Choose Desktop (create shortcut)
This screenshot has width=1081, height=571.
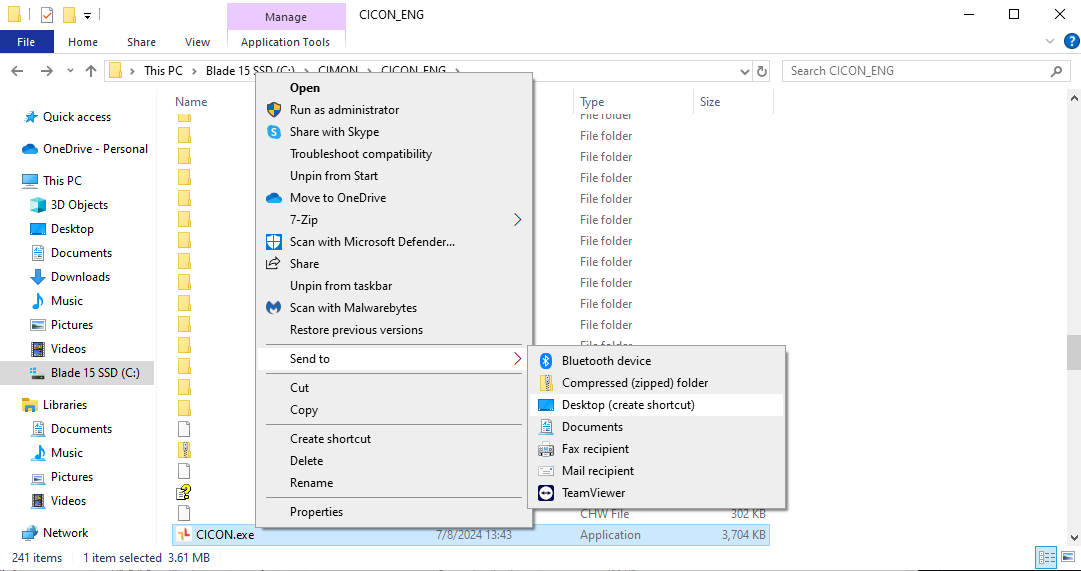click(627, 405)
